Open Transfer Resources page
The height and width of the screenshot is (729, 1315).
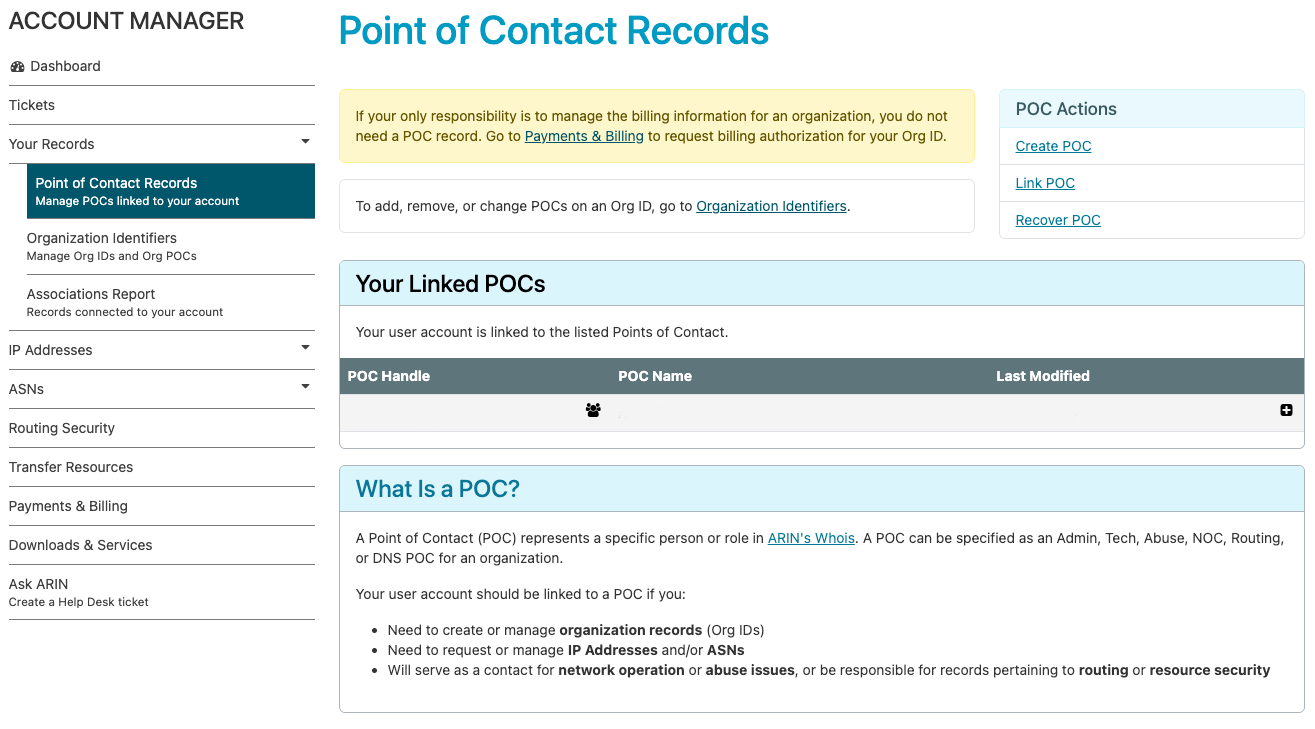click(71, 467)
